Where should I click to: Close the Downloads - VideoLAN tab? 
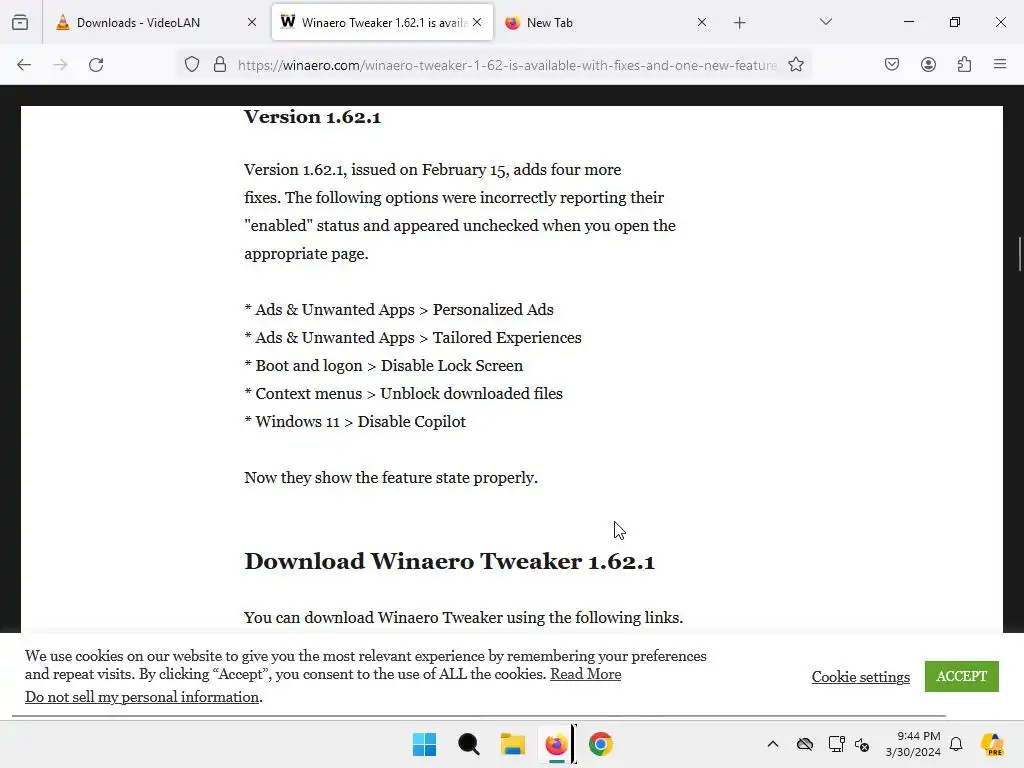(252, 22)
